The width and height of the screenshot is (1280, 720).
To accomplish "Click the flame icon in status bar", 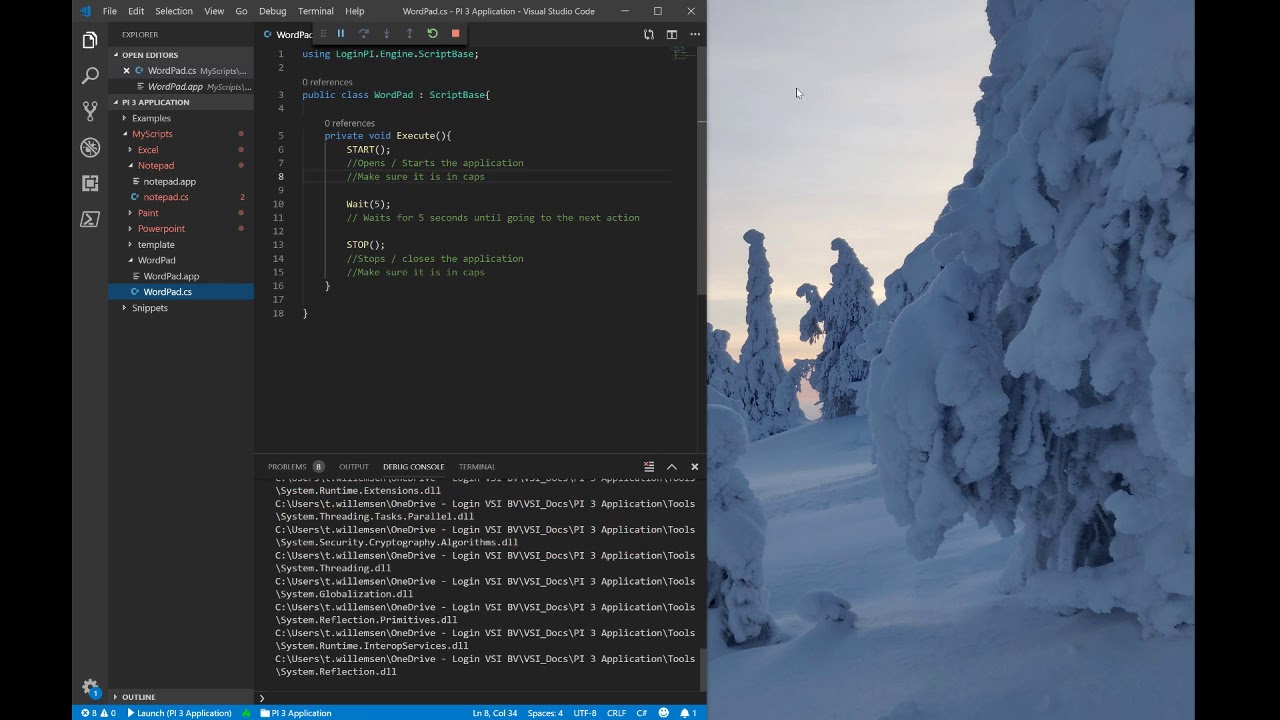I will point(246,713).
